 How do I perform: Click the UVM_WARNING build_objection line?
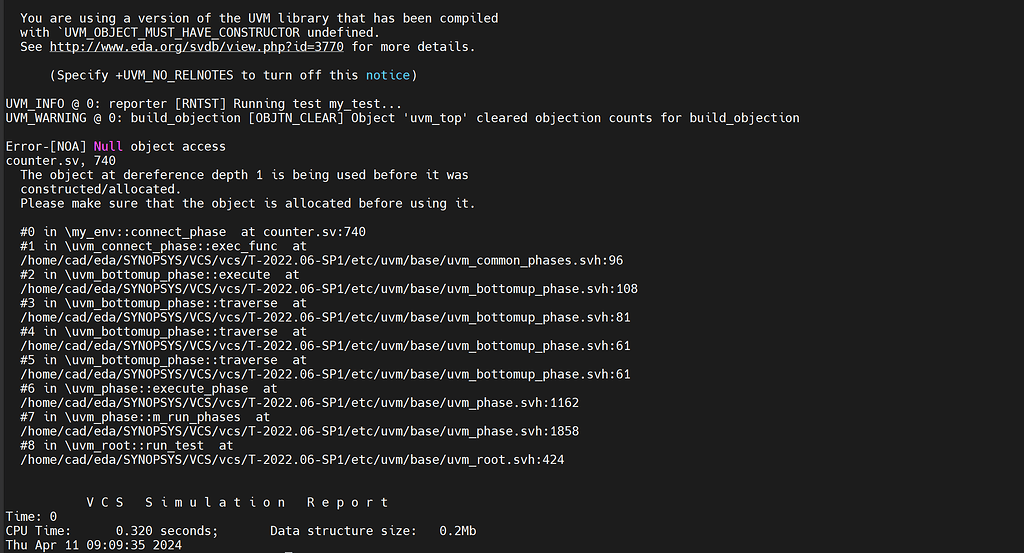402,118
